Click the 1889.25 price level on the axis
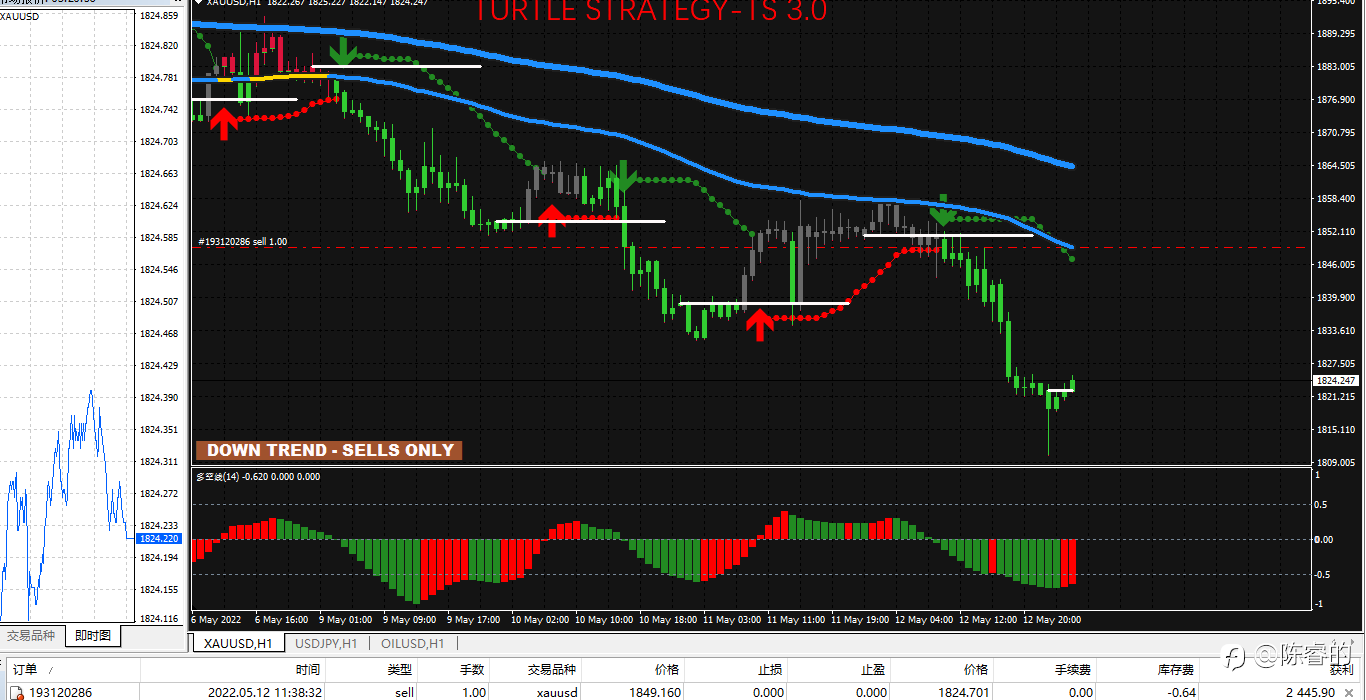Viewport: 1366px width, 700px height. point(1337,34)
